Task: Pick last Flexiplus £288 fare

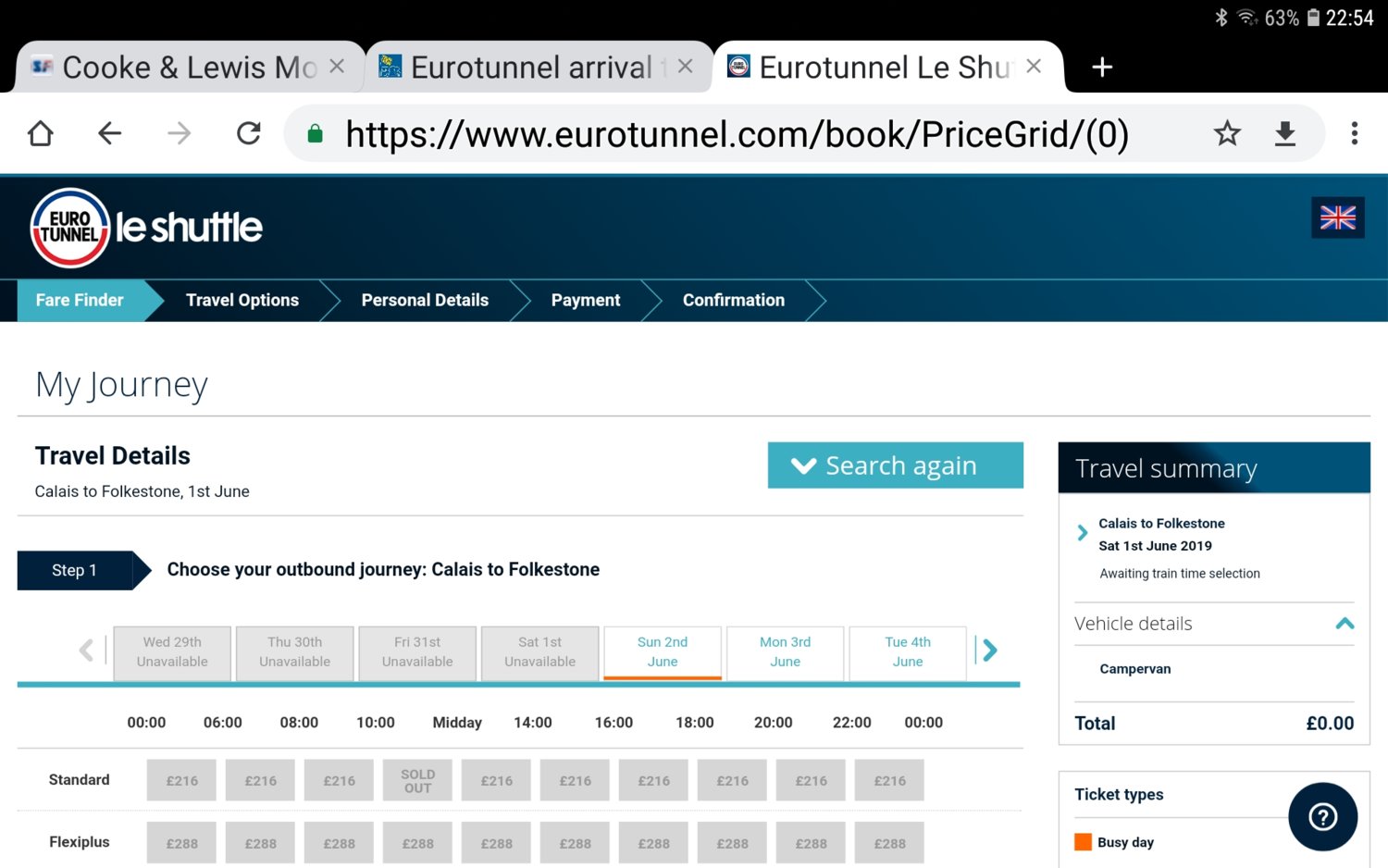Action: [x=890, y=843]
